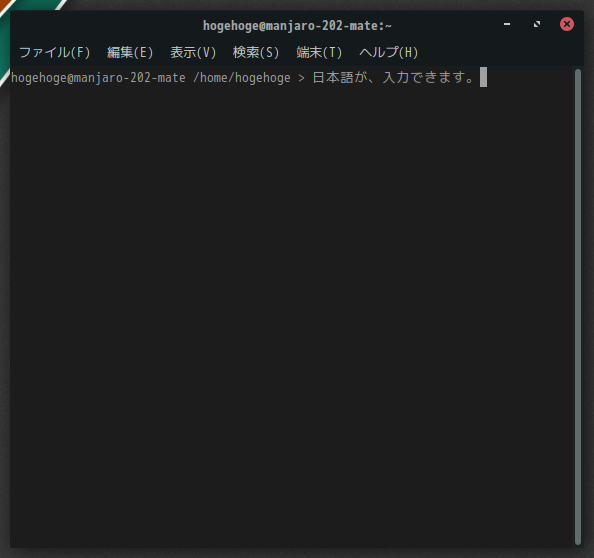The image size is (594, 558).
Task: Open the 表示(V) menu
Action: coord(193,52)
